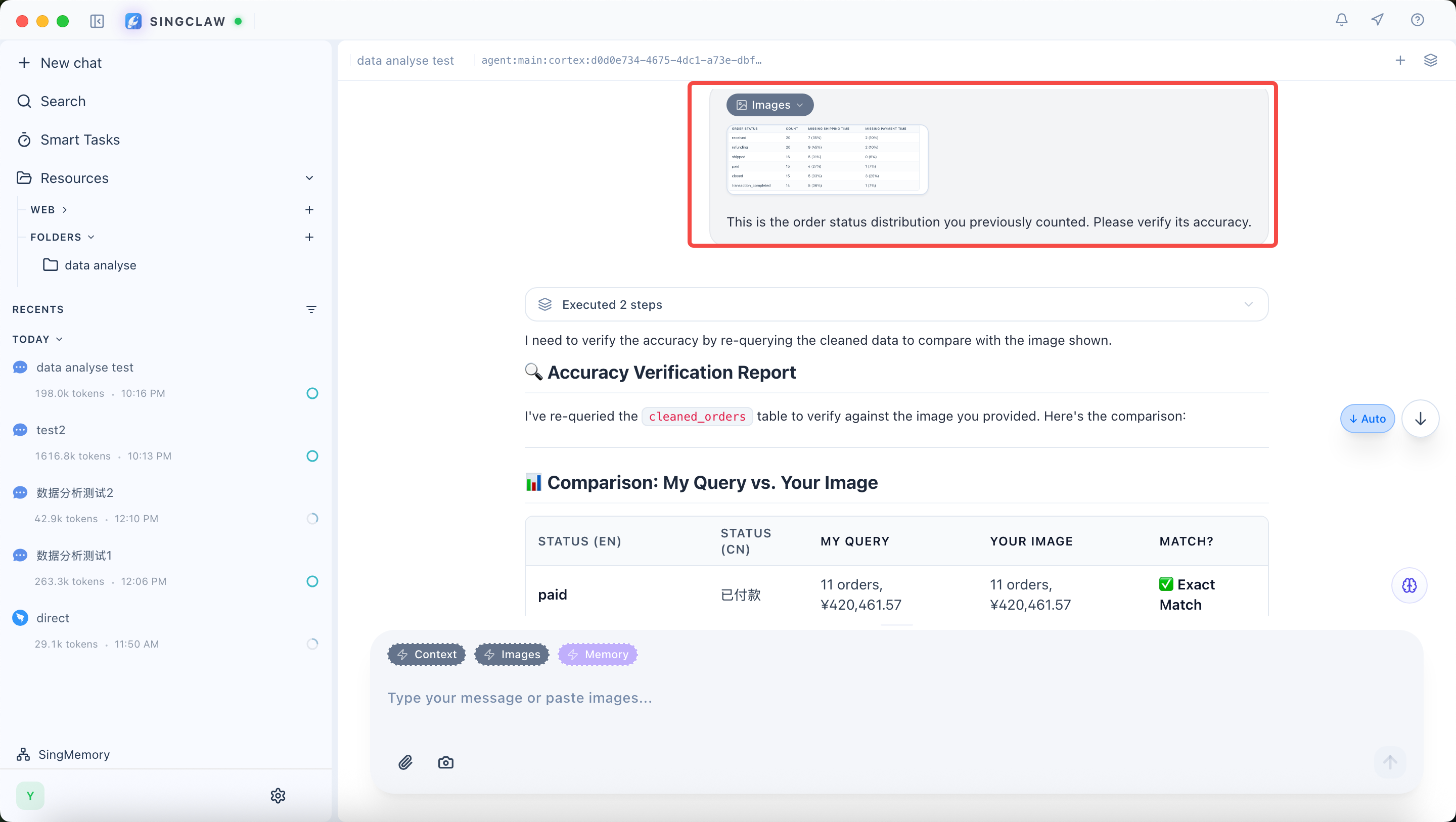Open the test2 chat in recents
The width and height of the screenshot is (1456, 822).
pyautogui.click(x=51, y=430)
